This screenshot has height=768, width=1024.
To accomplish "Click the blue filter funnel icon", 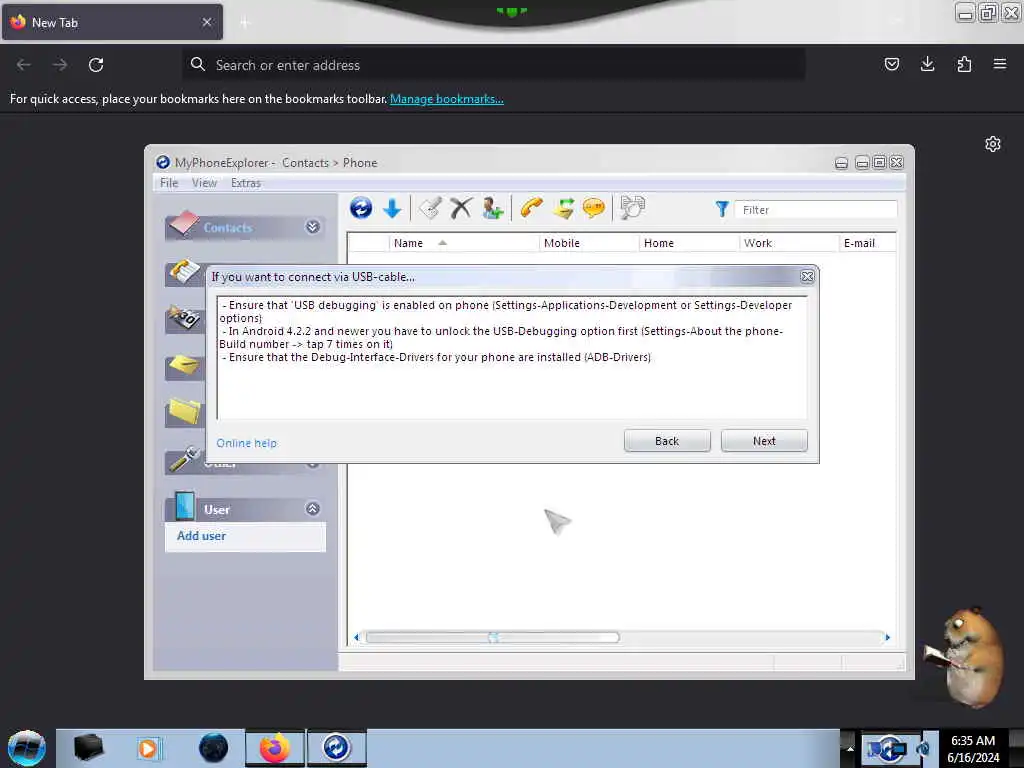I will (722, 209).
